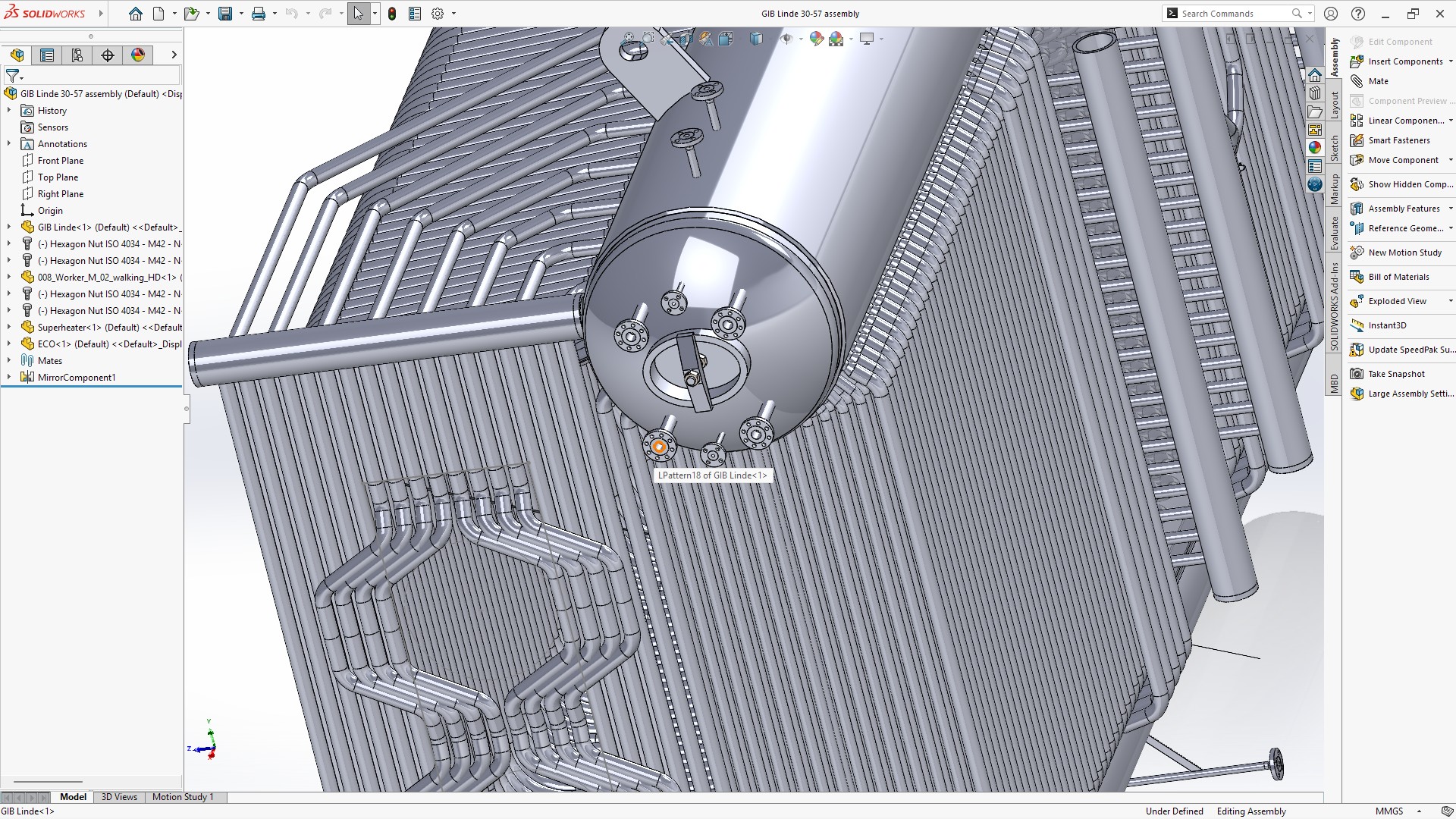The width and height of the screenshot is (1456, 819).
Task: Click the Mate command button
Action: pyautogui.click(x=1378, y=81)
